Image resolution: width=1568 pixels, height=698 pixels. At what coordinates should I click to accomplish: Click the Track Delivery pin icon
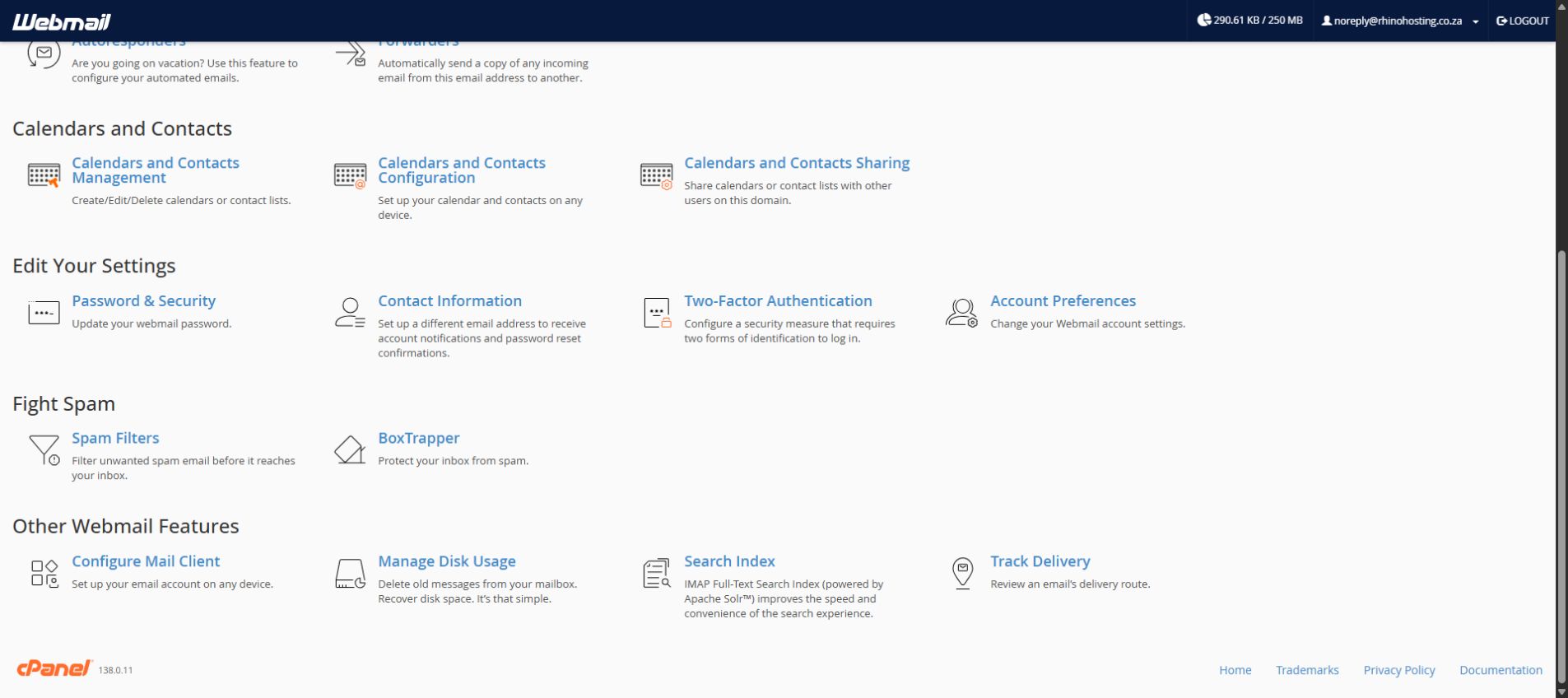tap(962, 573)
